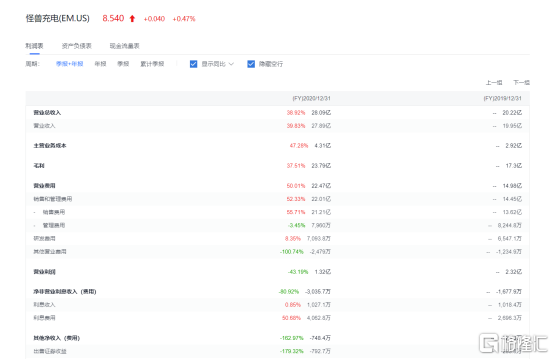Select the 季报 period filter

123,64
